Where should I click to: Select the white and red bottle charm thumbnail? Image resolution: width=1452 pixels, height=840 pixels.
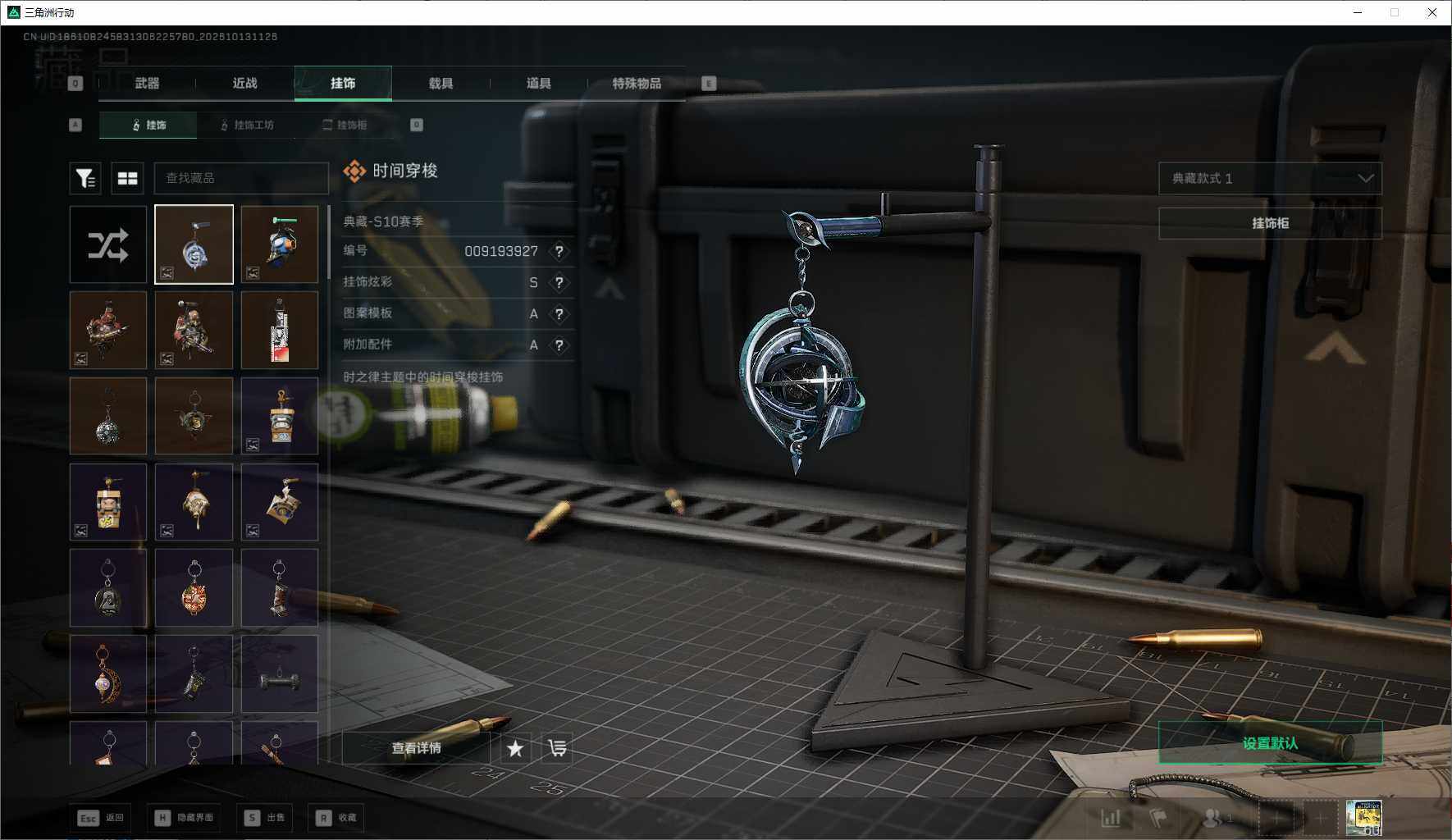(280, 331)
